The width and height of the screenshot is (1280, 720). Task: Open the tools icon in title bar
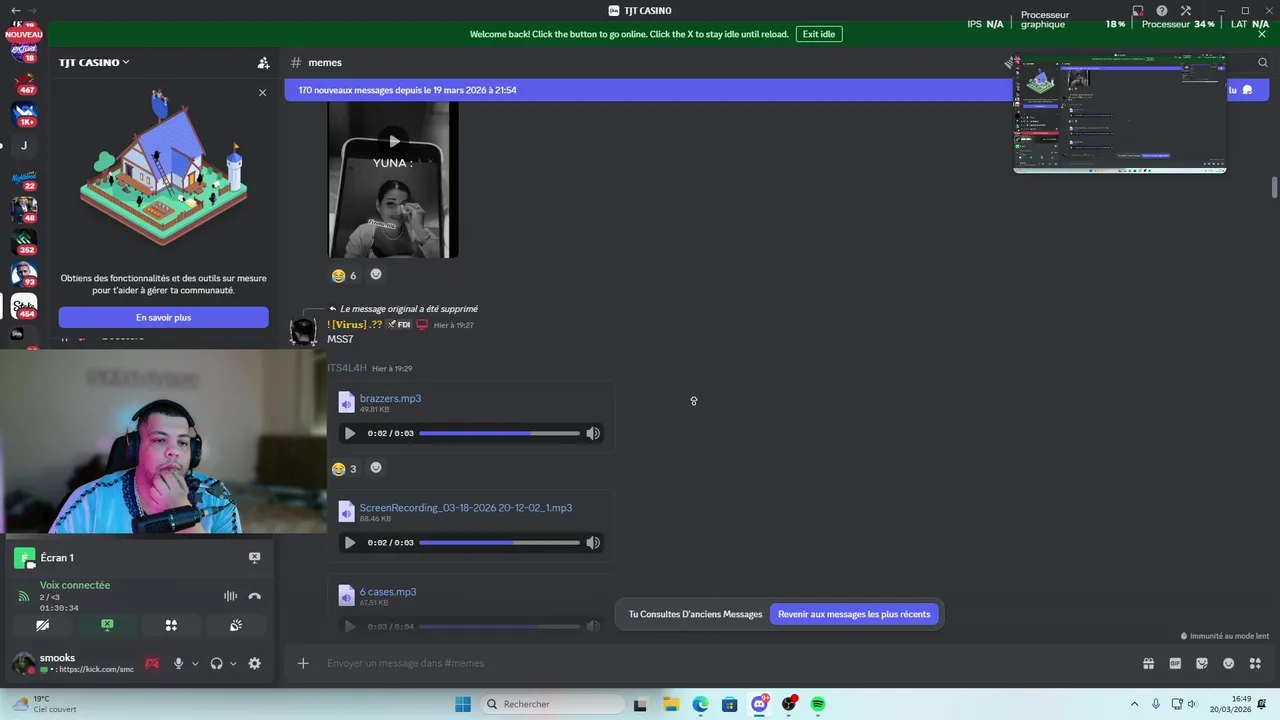[1186, 11]
